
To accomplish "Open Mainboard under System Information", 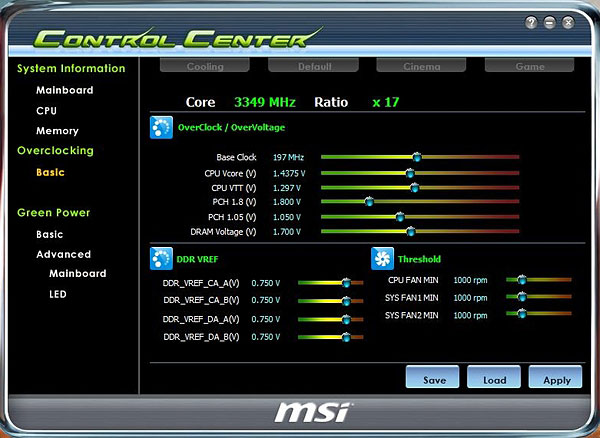I will click(x=65, y=90).
